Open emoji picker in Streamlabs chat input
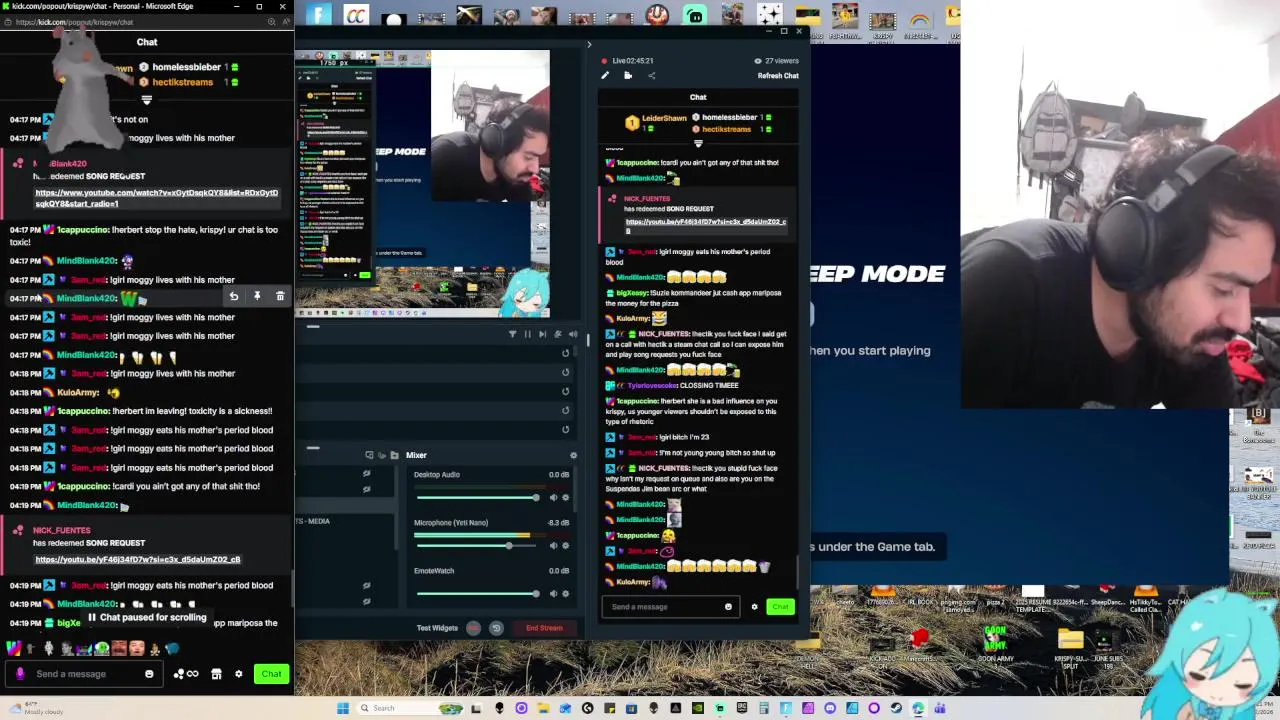The width and height of the screenshot is (1280, 720). coord(728,607)
